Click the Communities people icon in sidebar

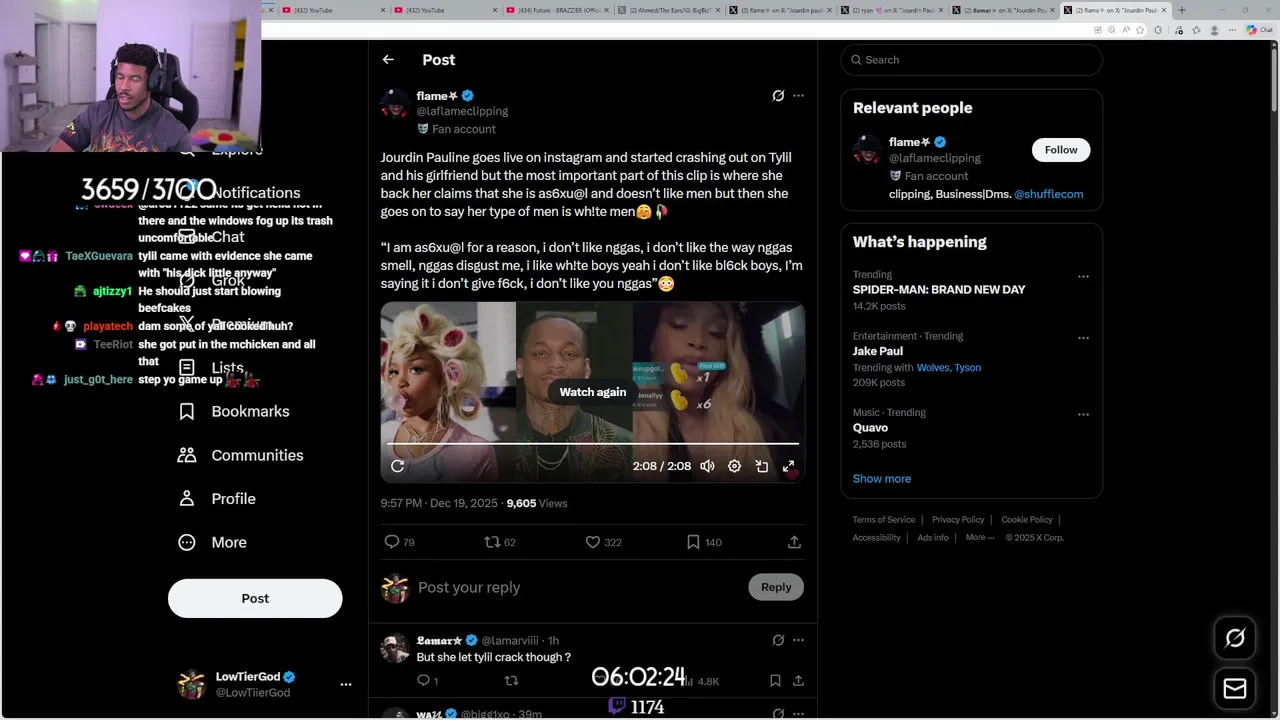pyautogui.click(x=187, y=455)
